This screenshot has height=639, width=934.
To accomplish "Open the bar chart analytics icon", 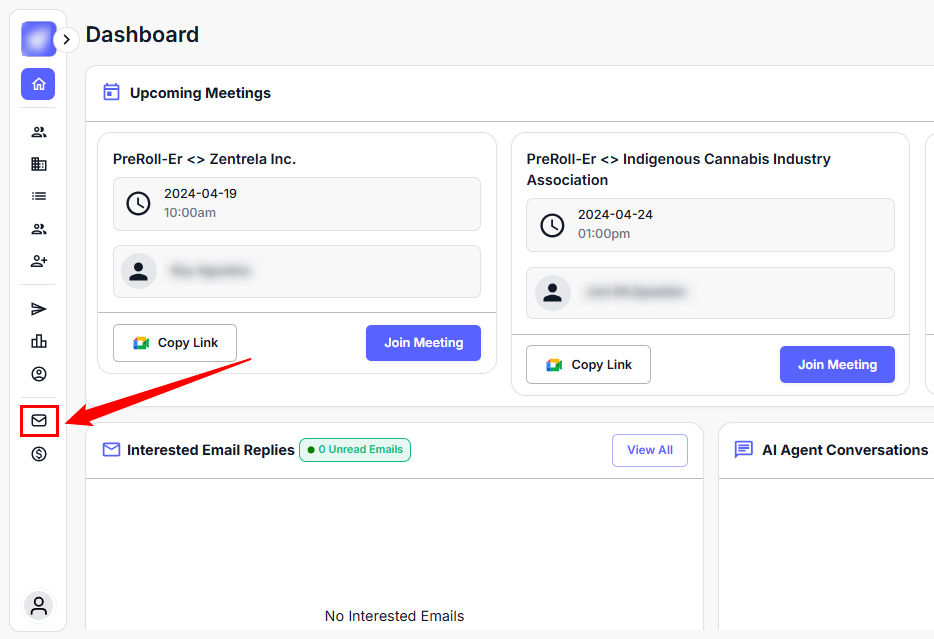I will (39, 341).
